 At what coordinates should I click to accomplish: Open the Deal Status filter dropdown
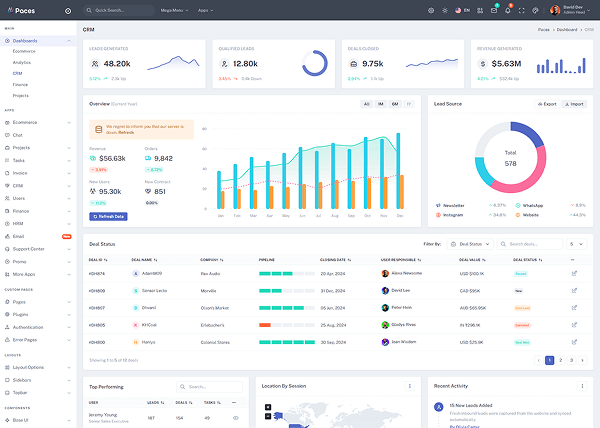pyautogui.click(x=470, y=243)
